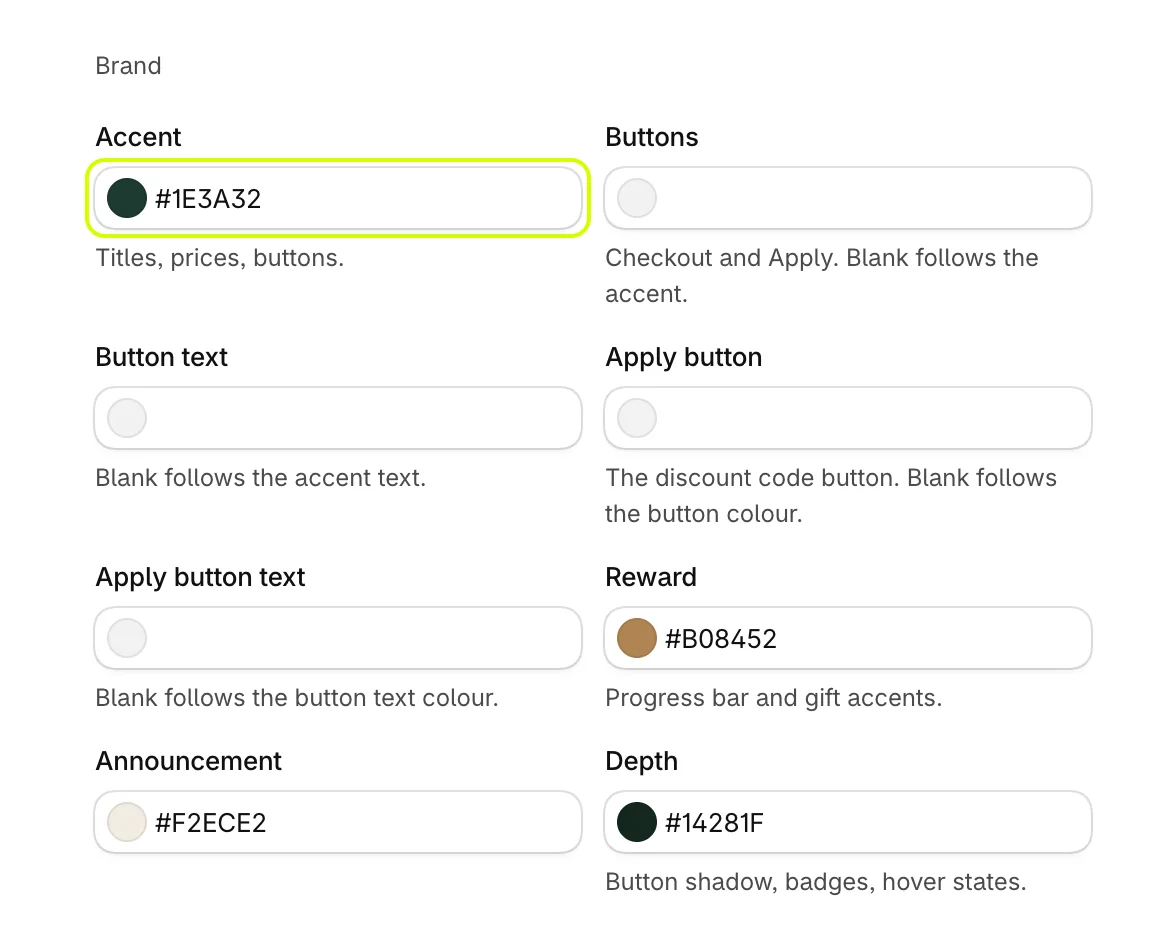This screenshot has height=948, width=1172.
Task: Click the Depth hex field #14281F
Action: (848, 822)
